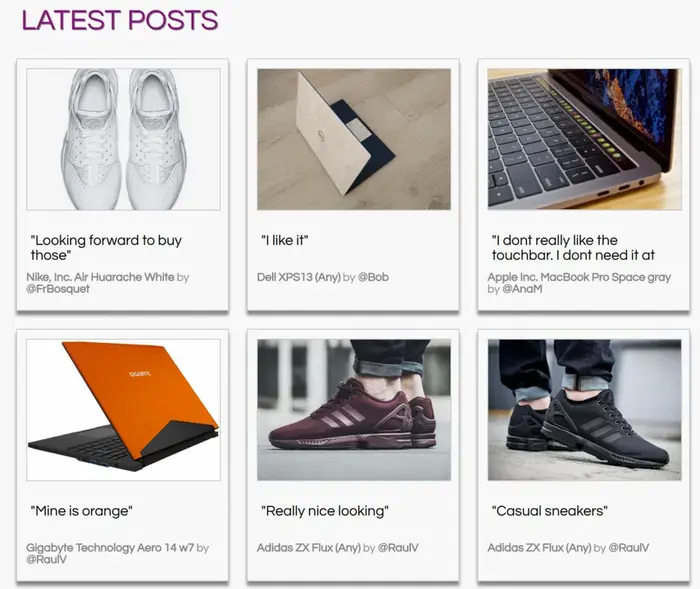This screenshot has height=589, width=700.
Task: Open the white Nike Huarache sneakers image
Action: pos(123,139)
